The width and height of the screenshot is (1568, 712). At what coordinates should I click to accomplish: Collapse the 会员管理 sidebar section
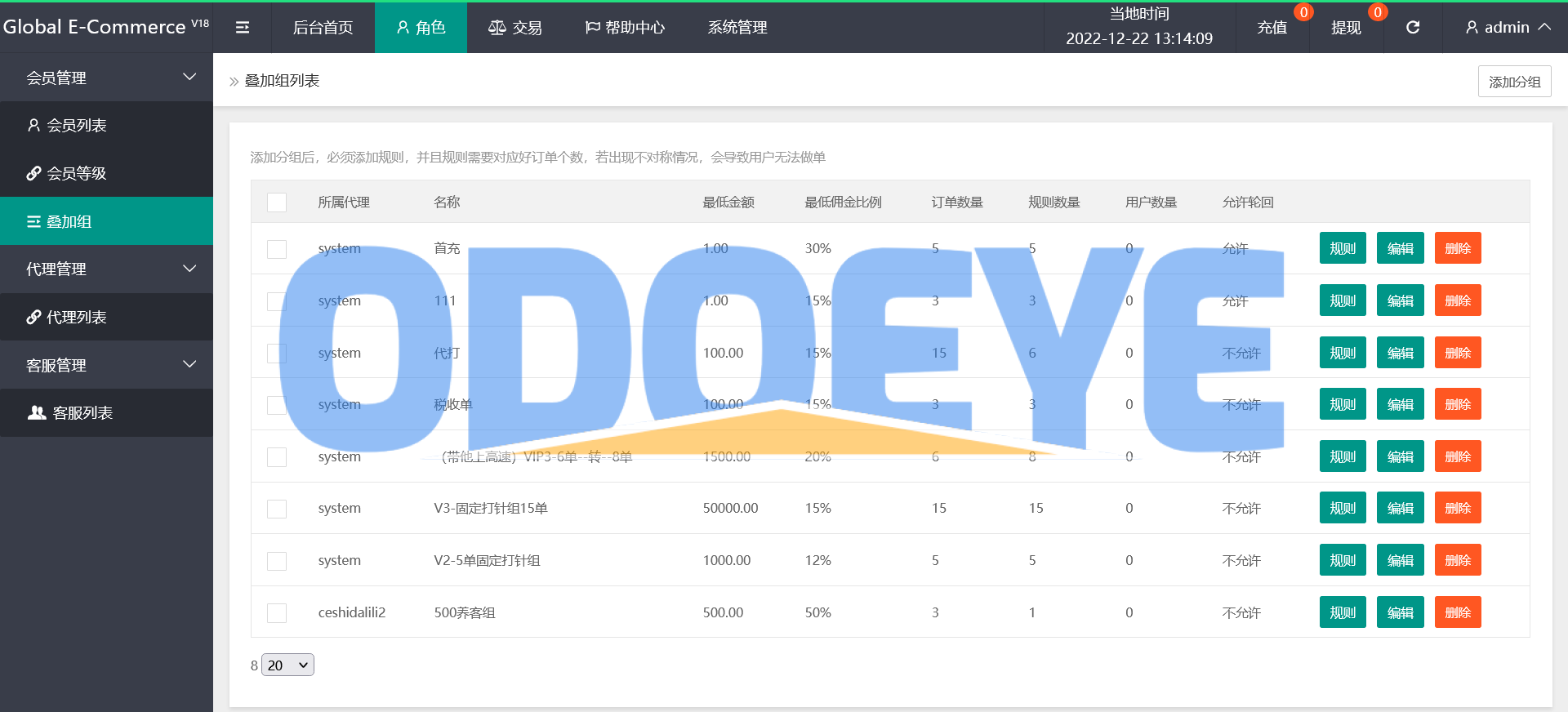point(106,78)
